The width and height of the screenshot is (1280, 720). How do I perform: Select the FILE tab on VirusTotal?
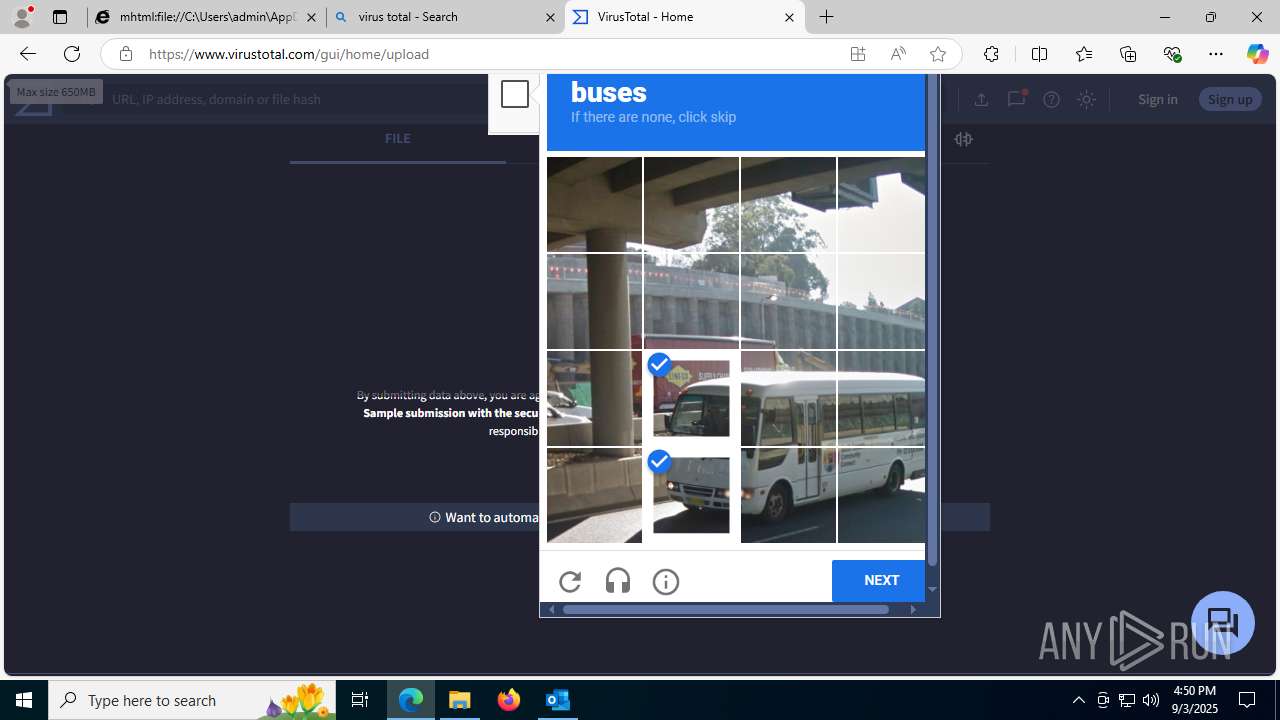click(x=397, y=139)
